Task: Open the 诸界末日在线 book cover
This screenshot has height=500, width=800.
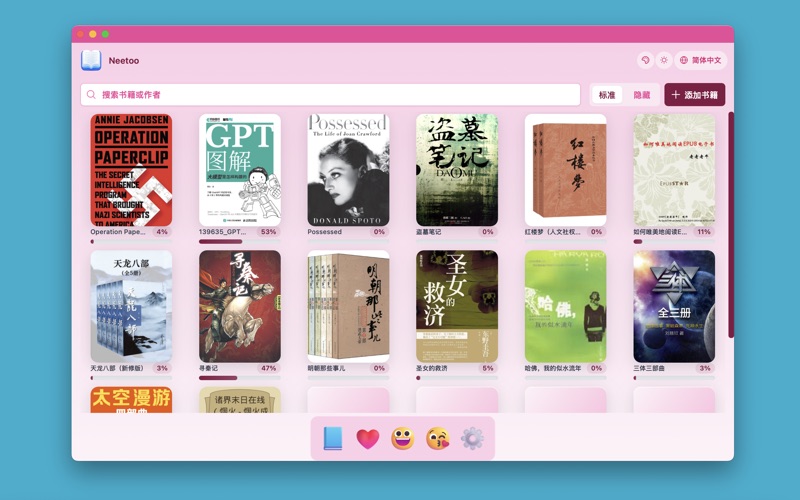Action: (240, 399)
